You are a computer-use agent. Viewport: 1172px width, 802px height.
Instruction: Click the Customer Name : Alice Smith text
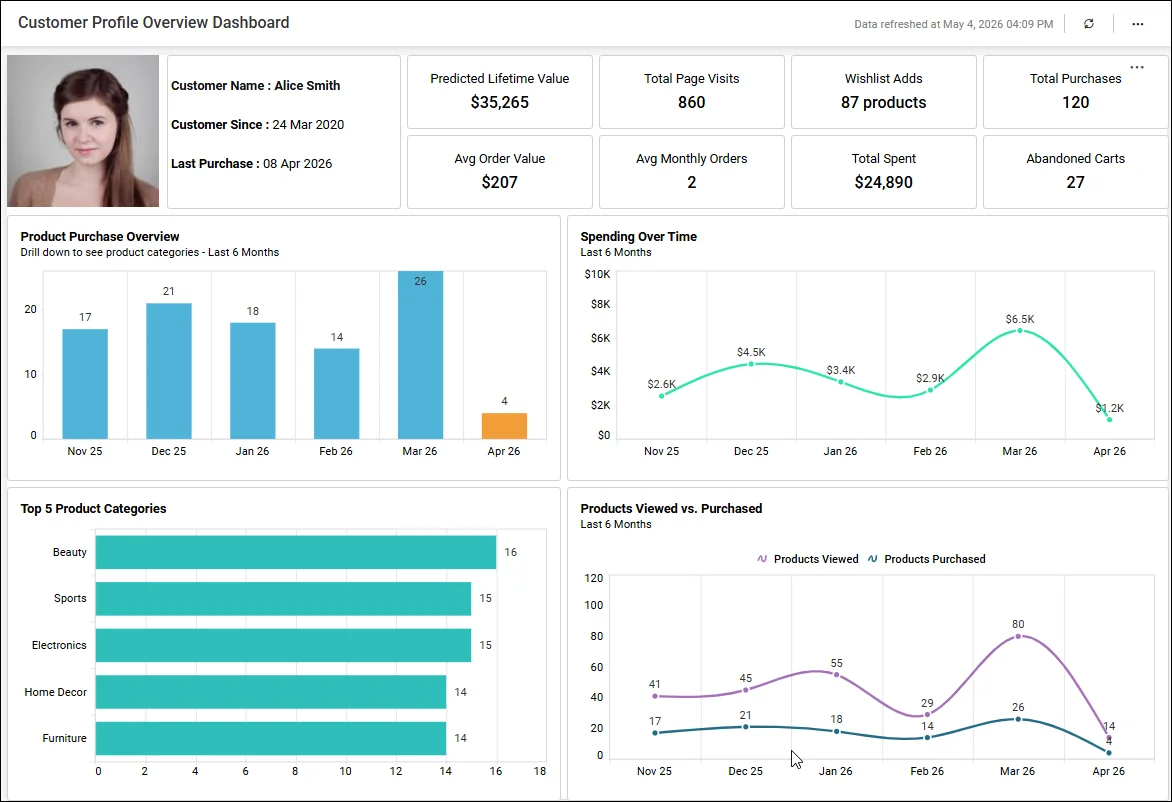256,86
